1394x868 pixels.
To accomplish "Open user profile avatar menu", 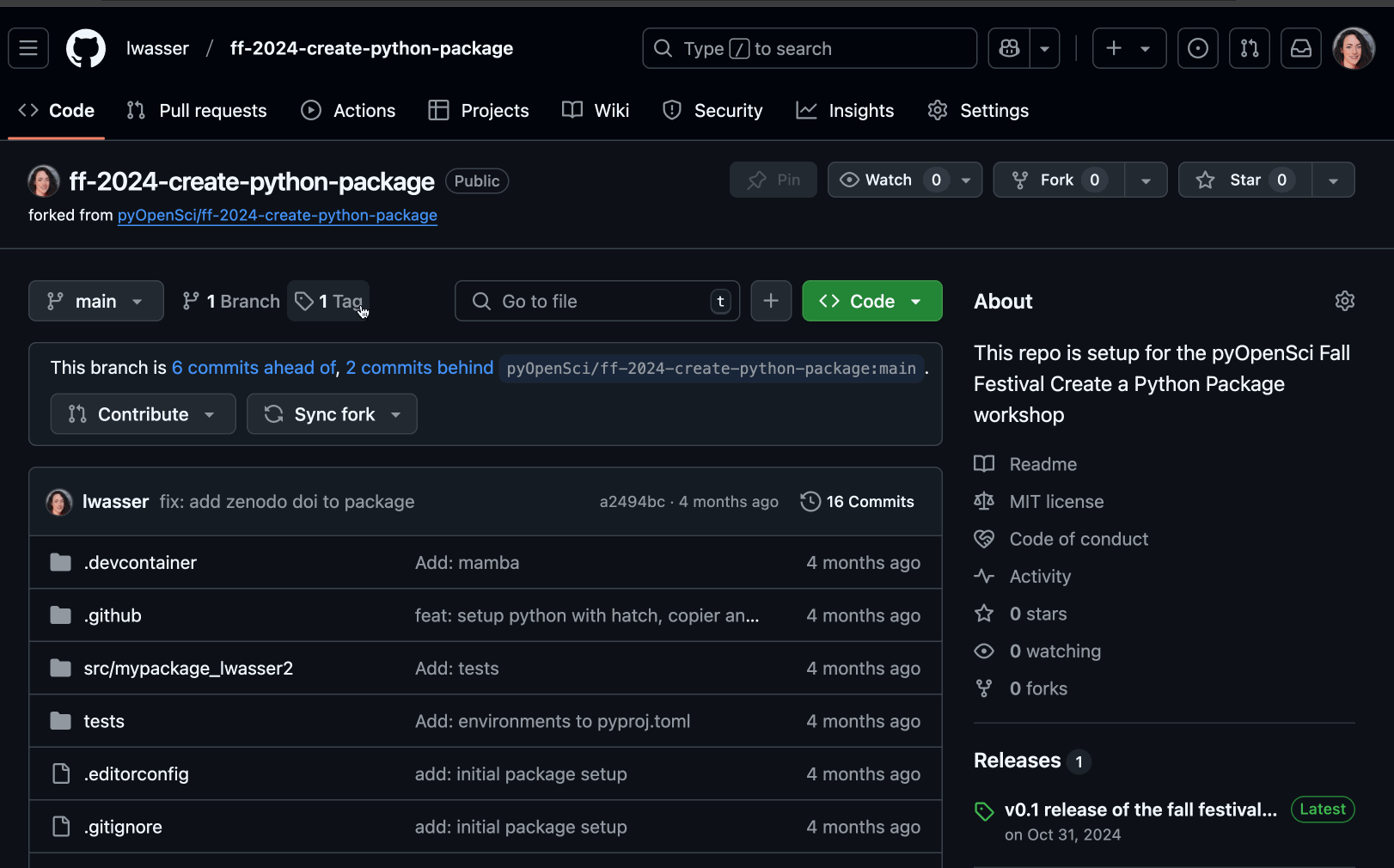I will (1354, 48).
